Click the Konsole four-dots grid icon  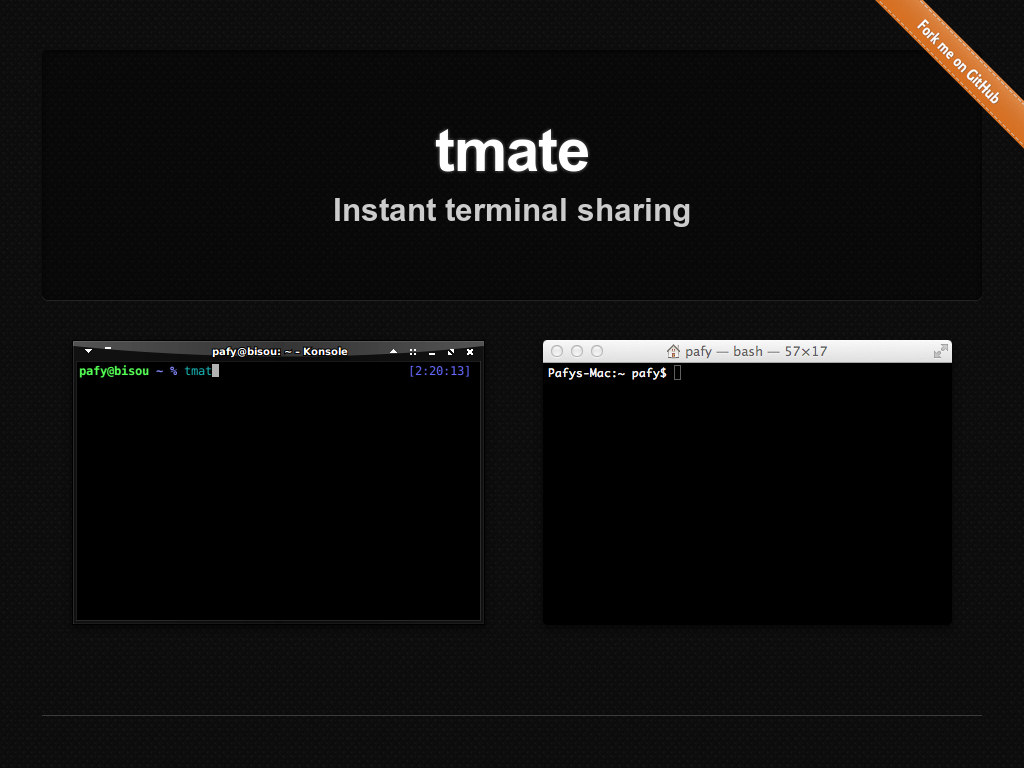tap(413, 352)
